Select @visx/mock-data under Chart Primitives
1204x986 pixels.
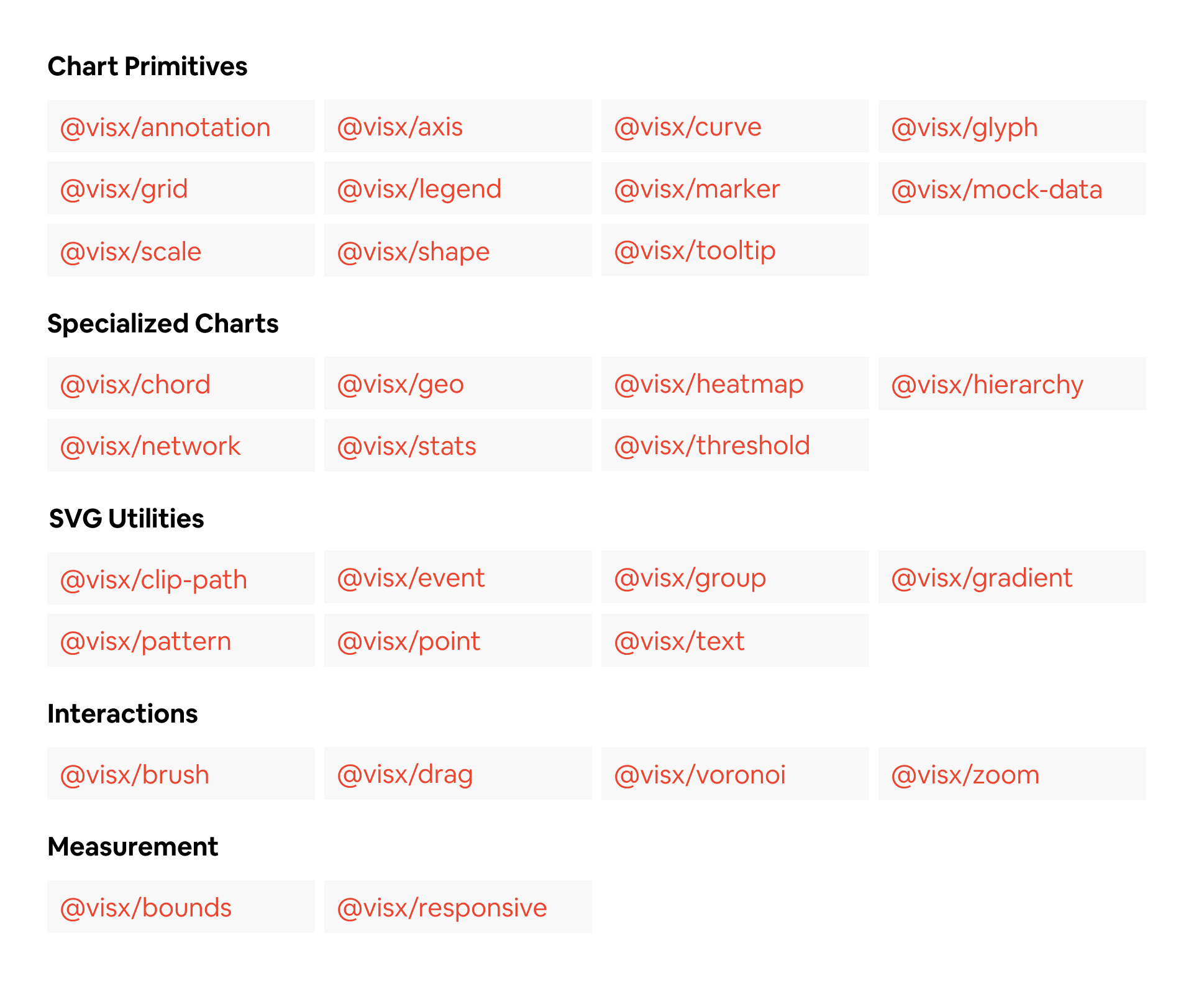coord(997,189)
